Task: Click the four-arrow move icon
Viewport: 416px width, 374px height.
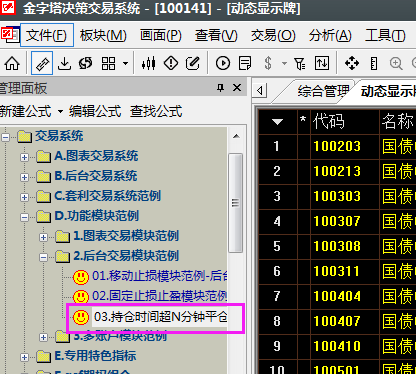Action: 352,63
